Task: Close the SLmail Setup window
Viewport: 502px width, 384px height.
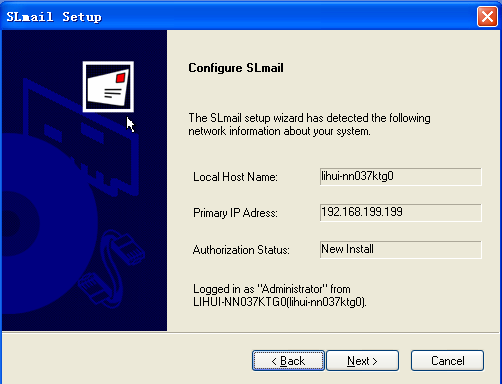Action: tap(487, 16)
